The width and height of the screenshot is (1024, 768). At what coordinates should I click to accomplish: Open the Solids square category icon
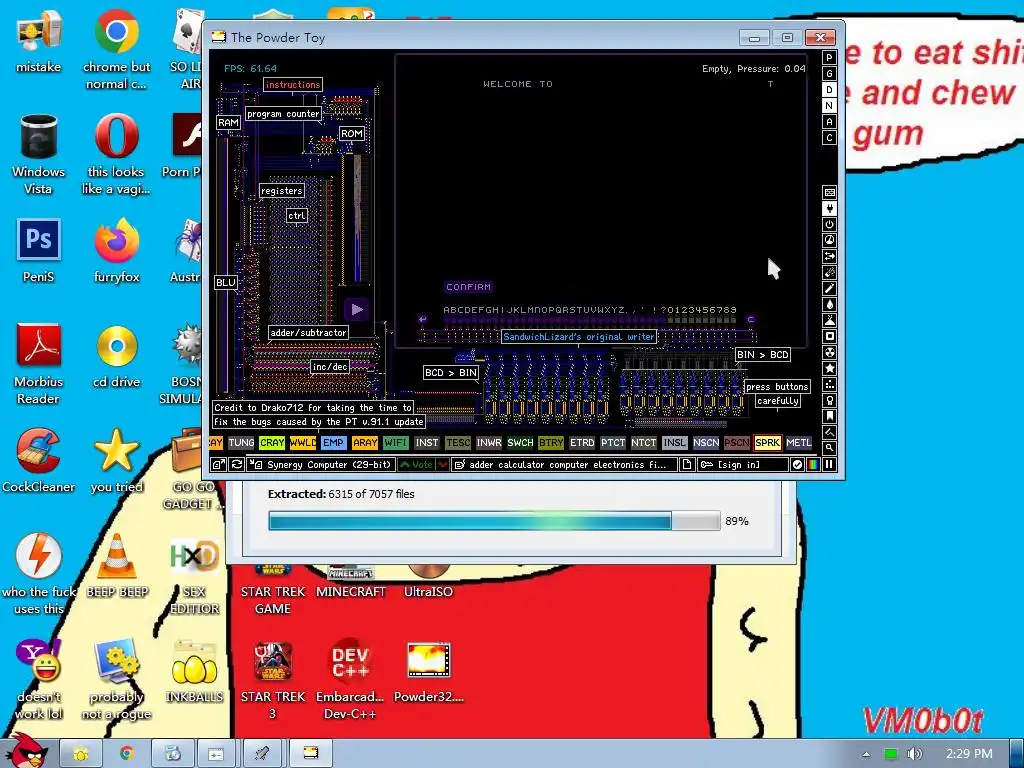(829, 336)
